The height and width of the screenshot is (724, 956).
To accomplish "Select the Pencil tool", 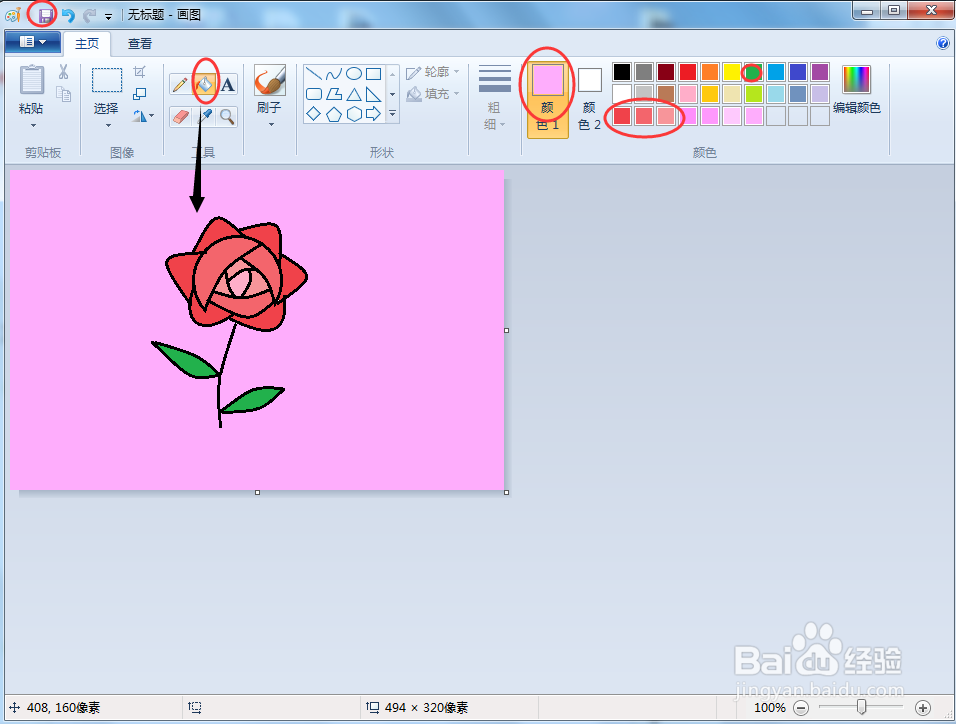I will (180, 83).
